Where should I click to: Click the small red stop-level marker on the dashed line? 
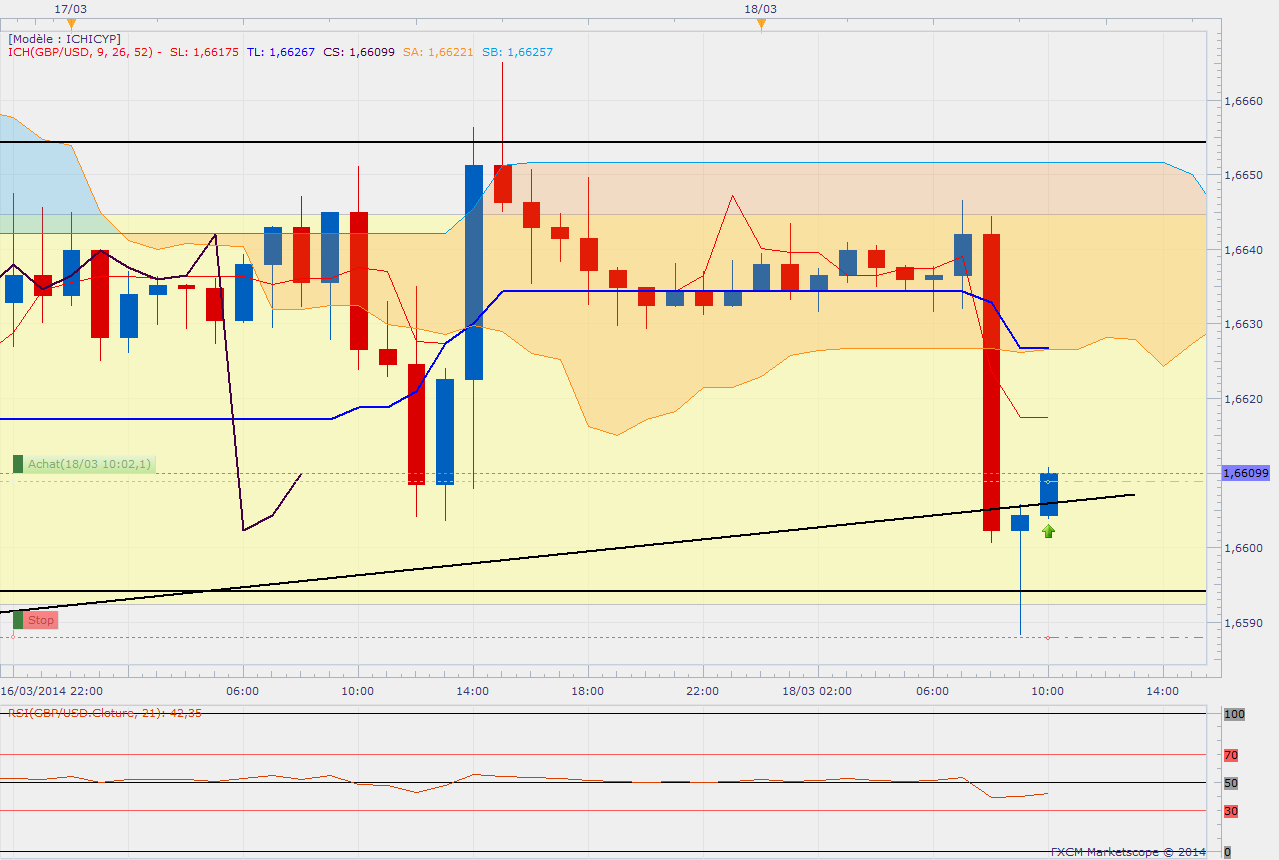pos(1048,637)
